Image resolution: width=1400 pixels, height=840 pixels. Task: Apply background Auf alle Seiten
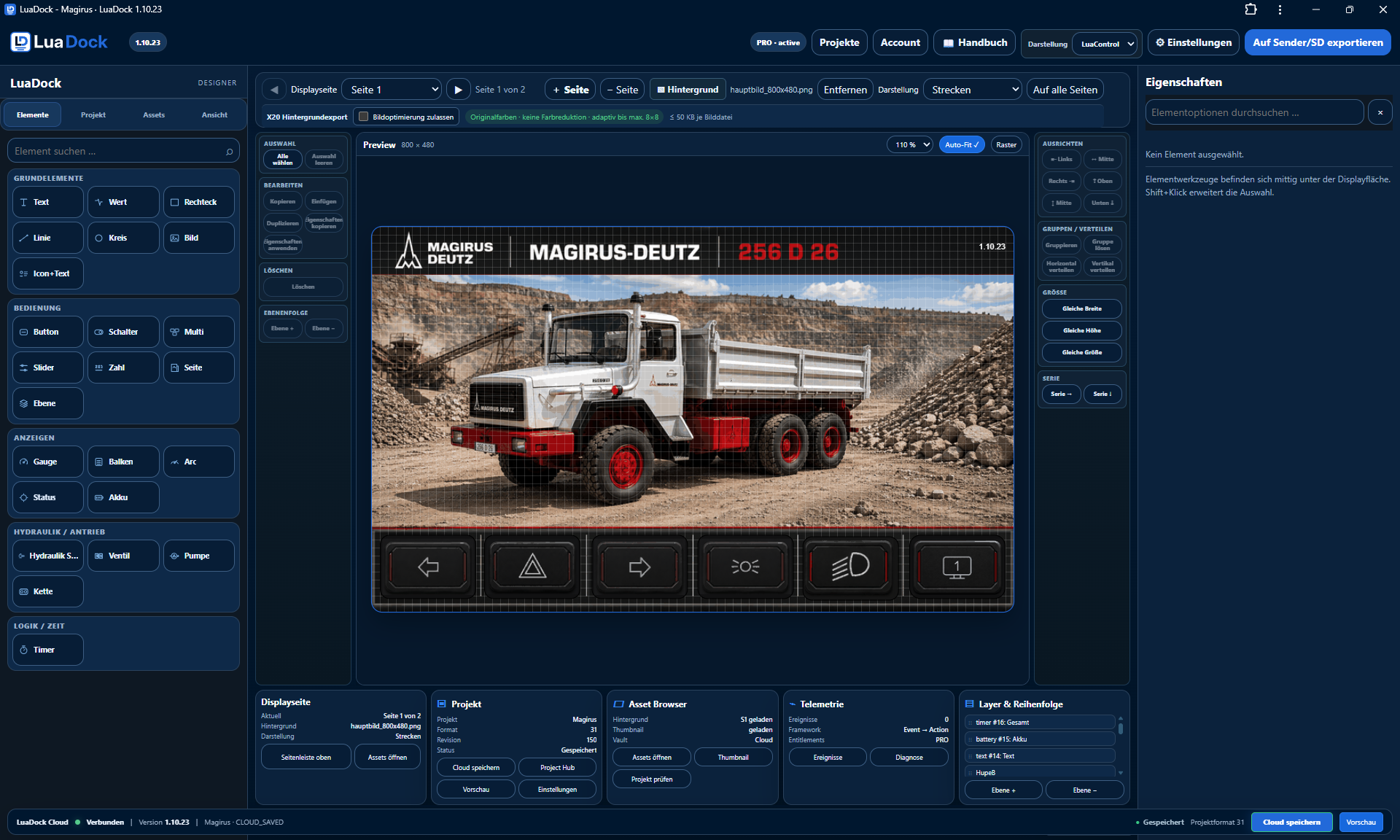coord(1065,90)
